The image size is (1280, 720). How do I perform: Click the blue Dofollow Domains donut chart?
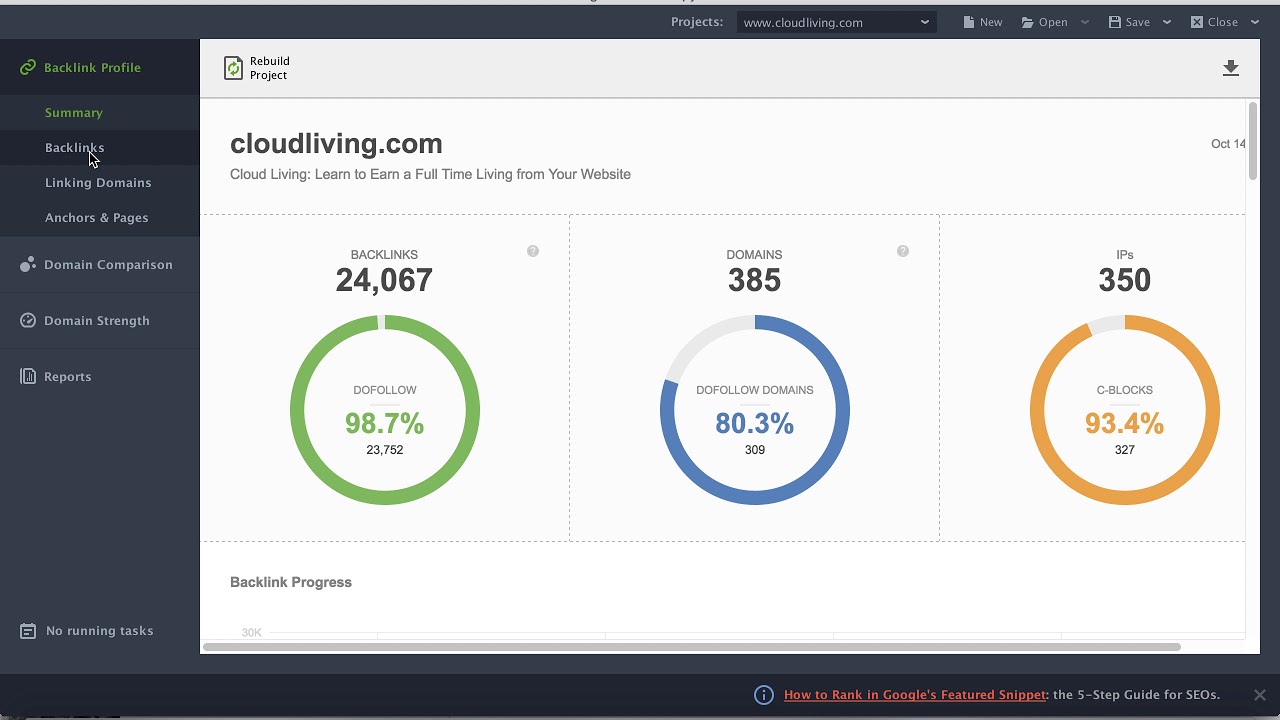[x=755, y=410]
